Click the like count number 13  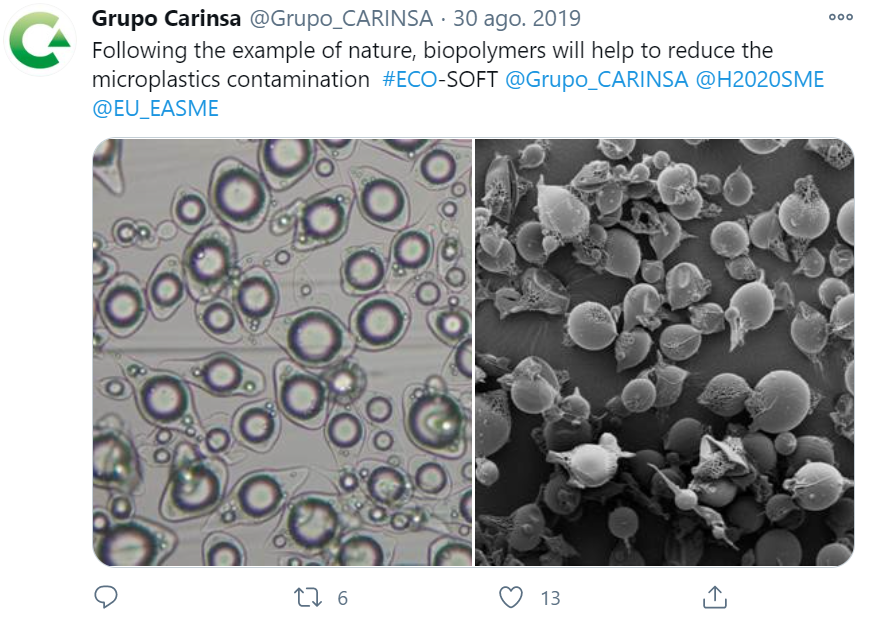click(x=550, y=598)
